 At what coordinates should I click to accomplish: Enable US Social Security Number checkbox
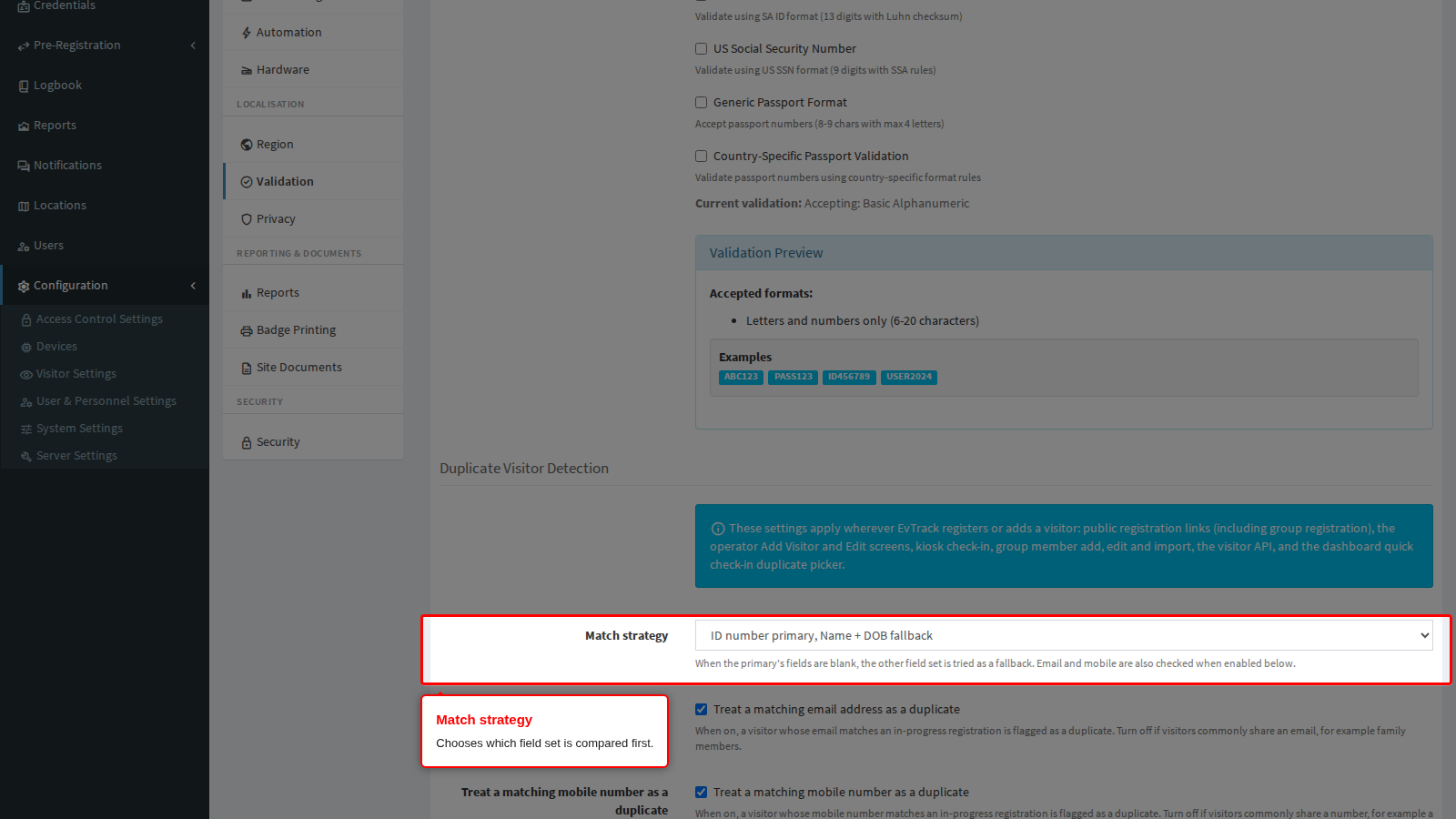701,49
